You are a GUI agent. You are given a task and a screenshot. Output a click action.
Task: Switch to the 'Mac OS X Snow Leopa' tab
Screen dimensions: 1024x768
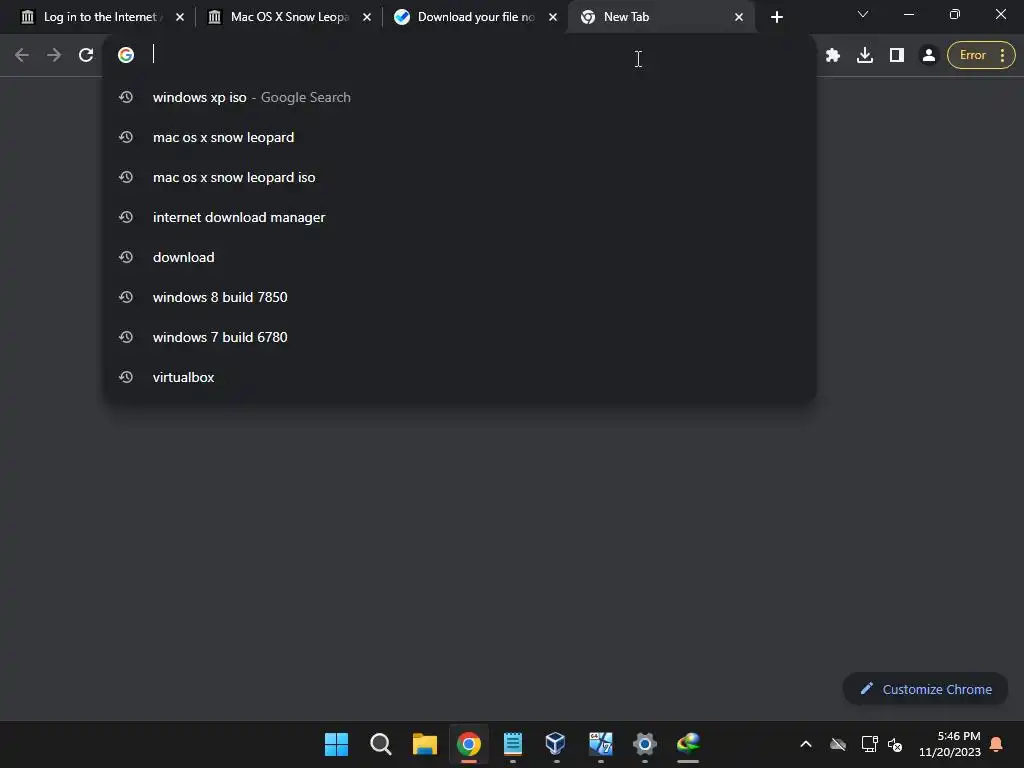click(287, 17)
